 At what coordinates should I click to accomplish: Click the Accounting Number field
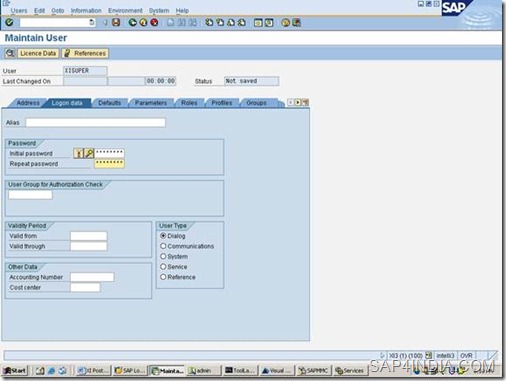92,277
